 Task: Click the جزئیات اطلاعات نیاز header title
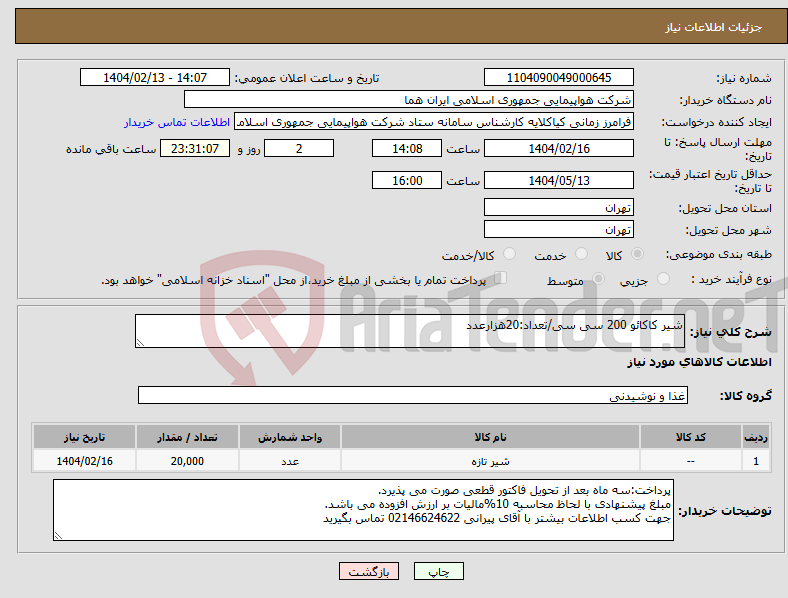tap(714, 27)
